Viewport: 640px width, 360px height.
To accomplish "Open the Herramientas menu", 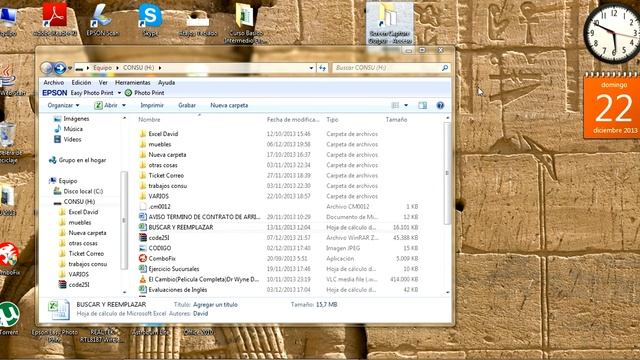I will tap(133, 82).
